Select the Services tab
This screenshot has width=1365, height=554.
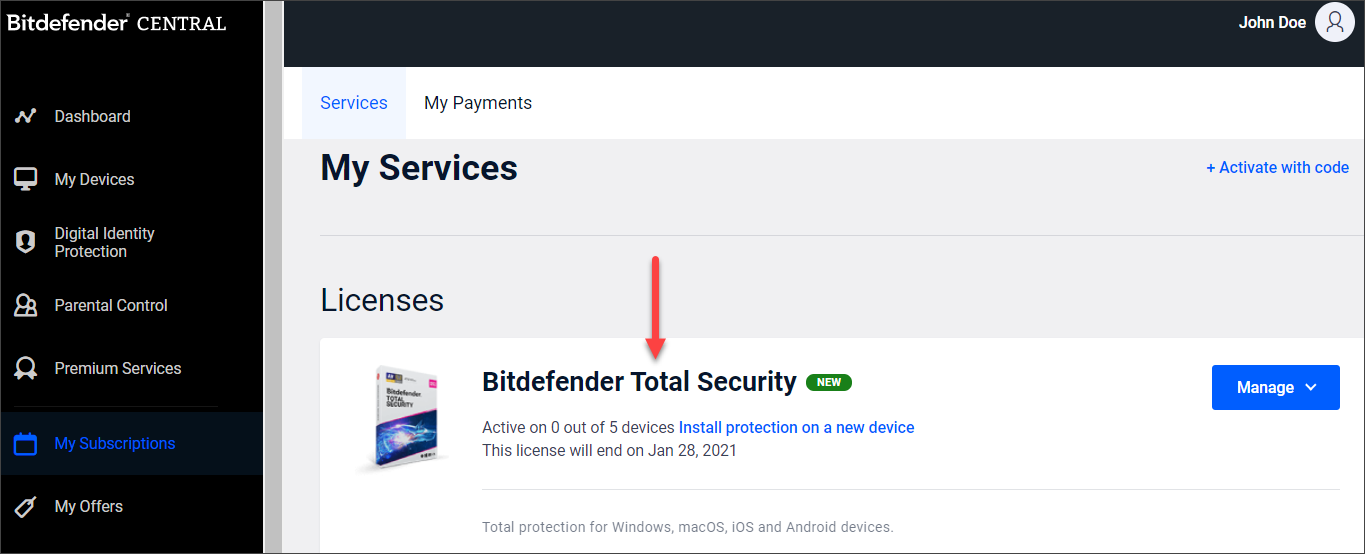tap(354, 103)
